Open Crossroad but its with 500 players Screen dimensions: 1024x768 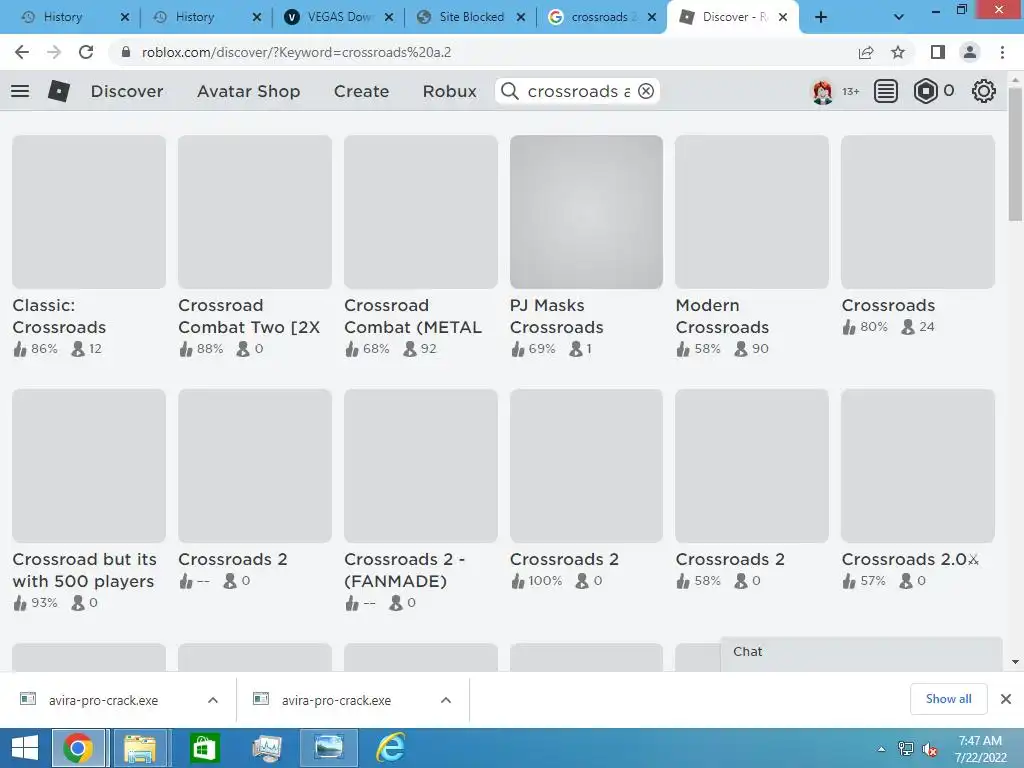click(85, 570)
